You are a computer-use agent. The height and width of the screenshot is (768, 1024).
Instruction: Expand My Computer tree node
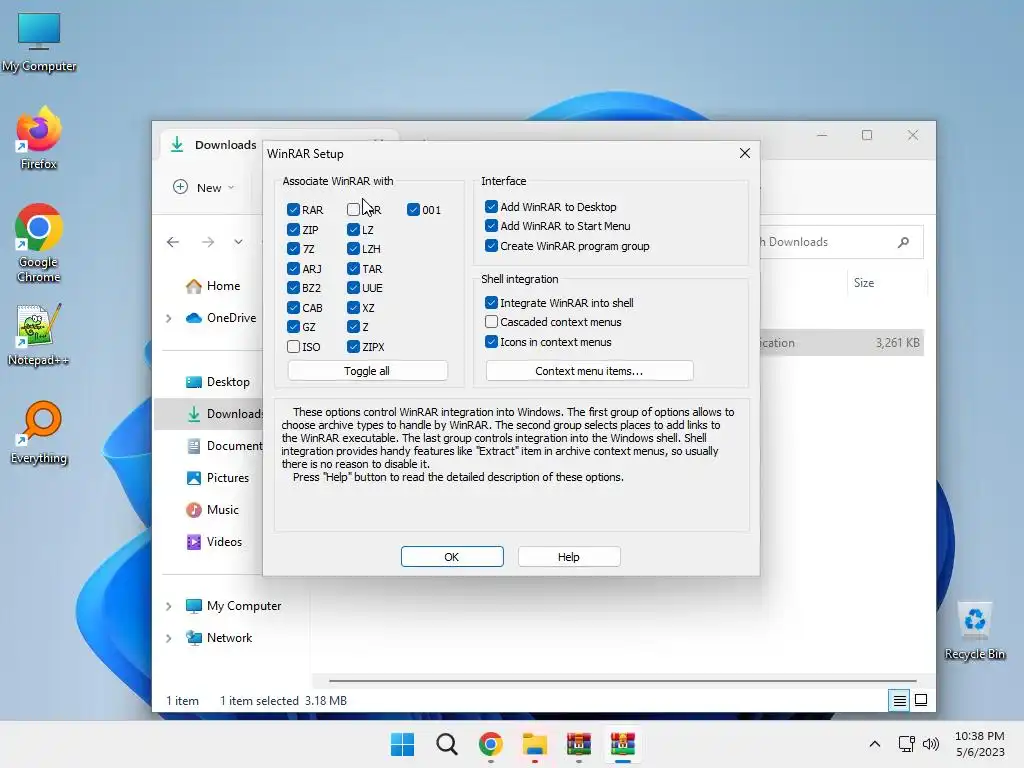coord(168,606)
